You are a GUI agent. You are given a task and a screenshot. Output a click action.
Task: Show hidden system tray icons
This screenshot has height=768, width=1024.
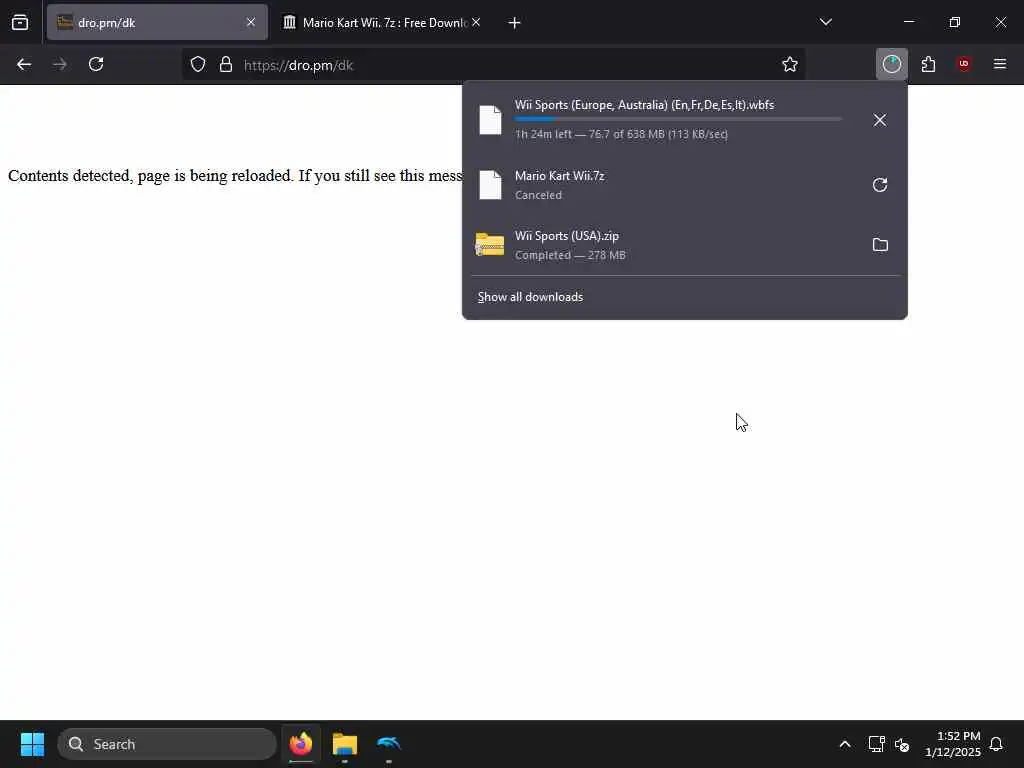pyautogui.click(x=844, y=744)
